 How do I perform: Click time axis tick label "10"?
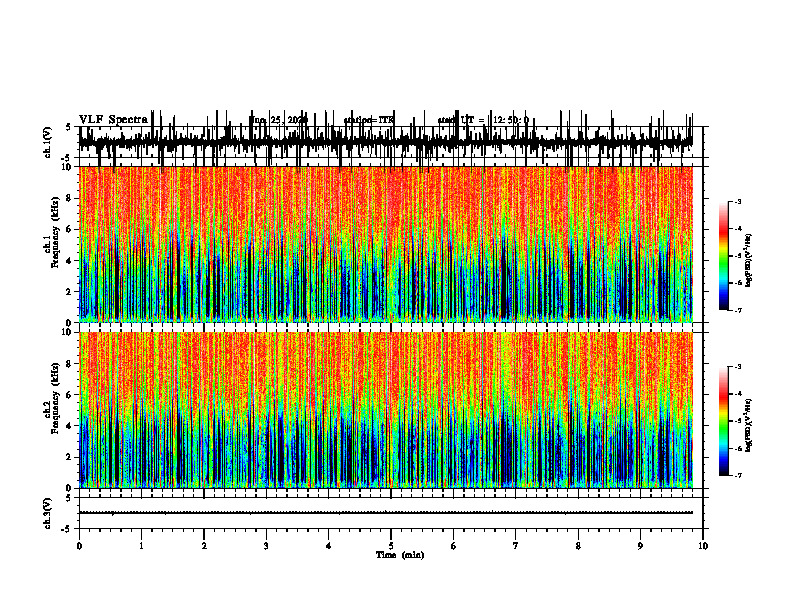coord(703,546)
